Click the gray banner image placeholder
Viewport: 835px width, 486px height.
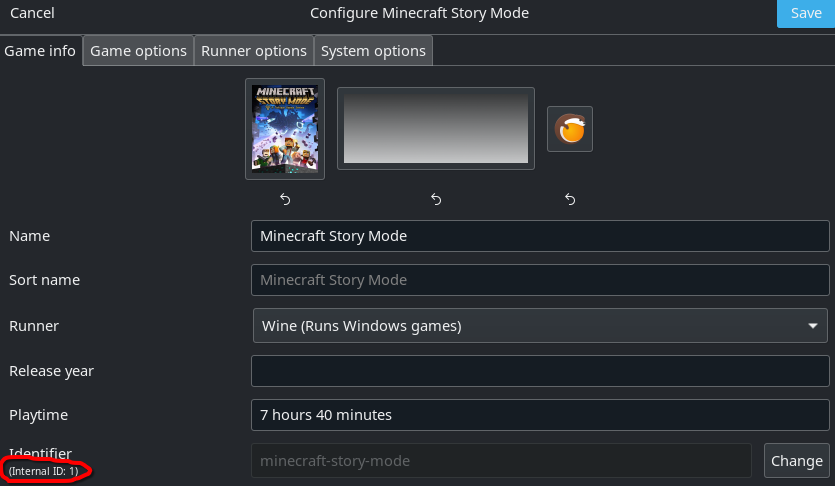coord(436,129)
